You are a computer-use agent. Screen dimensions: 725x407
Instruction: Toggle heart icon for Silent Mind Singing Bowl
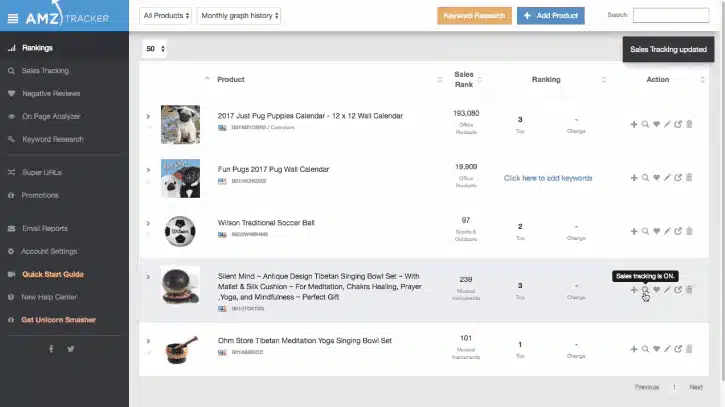pos(656,290)
